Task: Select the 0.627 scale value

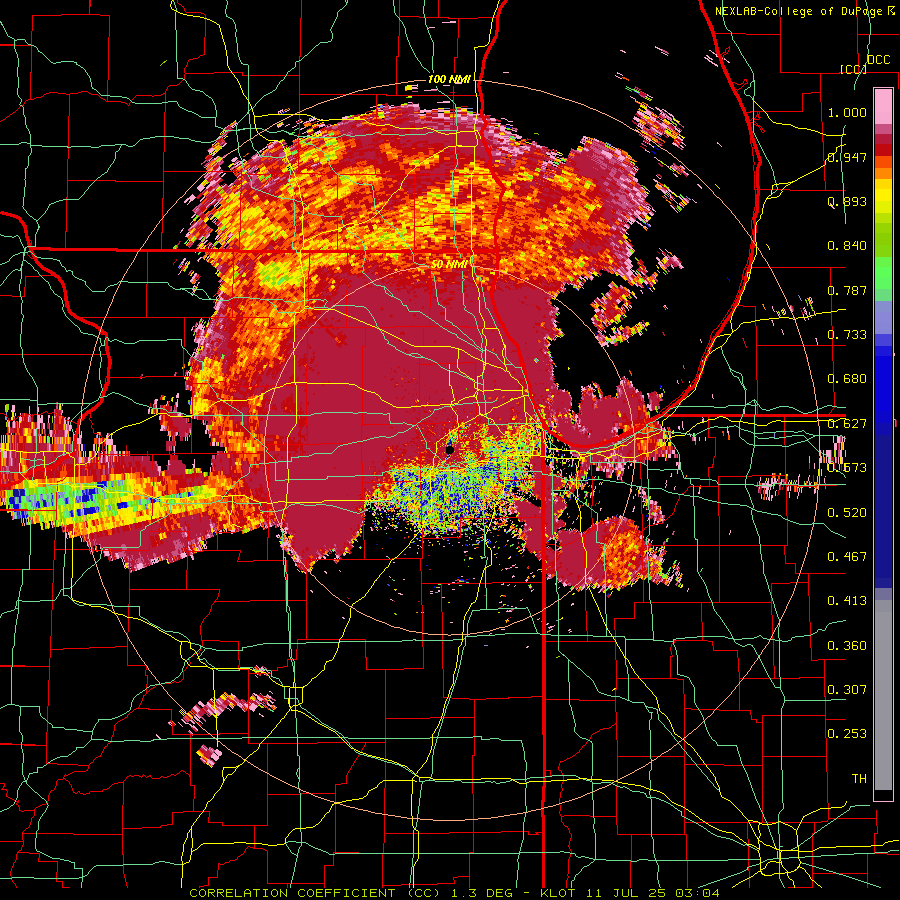Action: 847,424
